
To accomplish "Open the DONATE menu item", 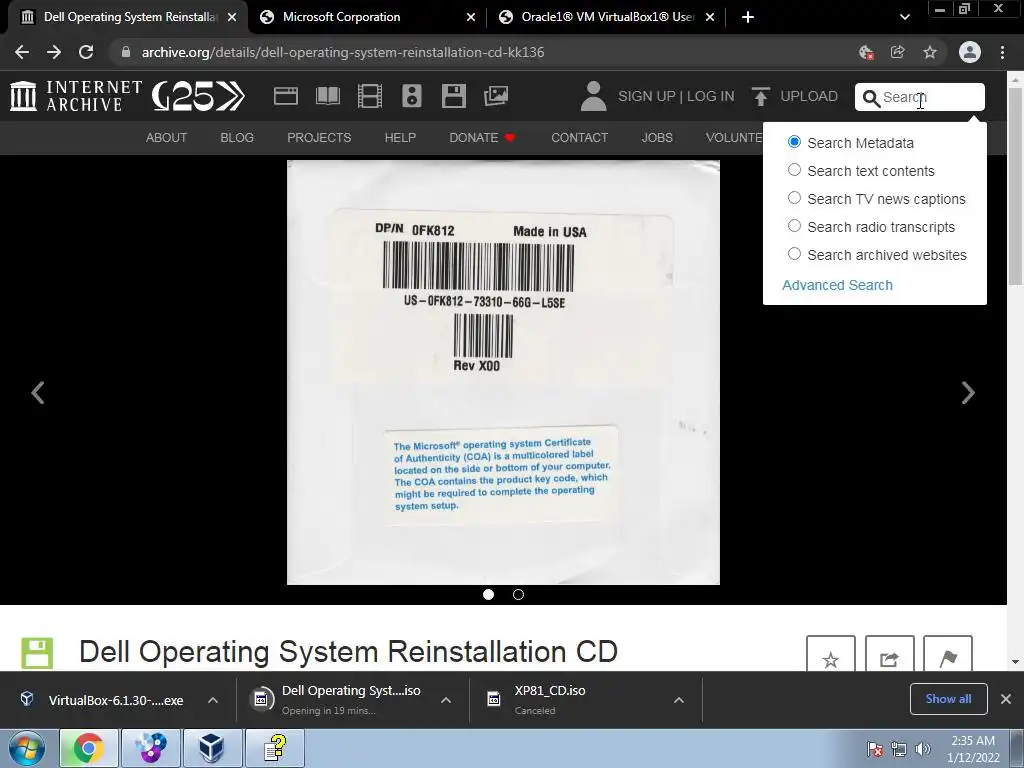I will tap(482, 138).
